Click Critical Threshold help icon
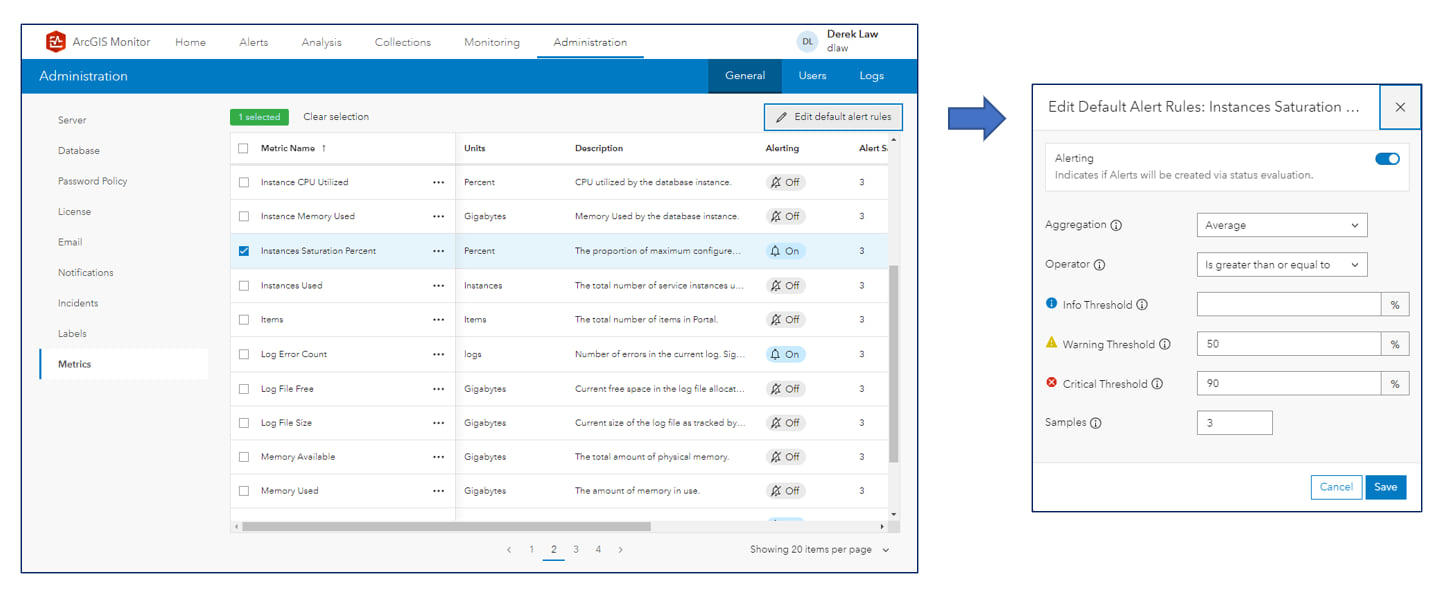This screenshot has height=601, width=1448. tap(1157, 384)
